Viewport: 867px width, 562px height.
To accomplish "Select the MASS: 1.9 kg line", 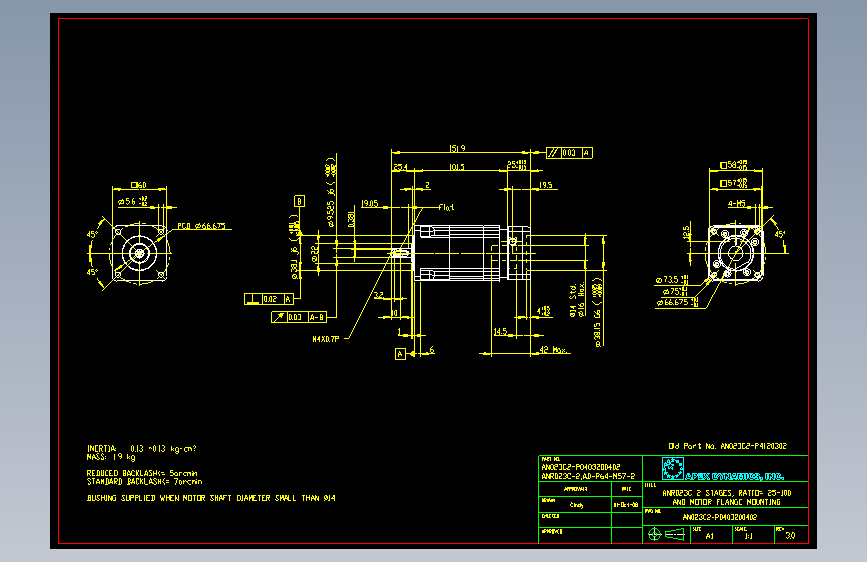I will (x=111, y=457).
